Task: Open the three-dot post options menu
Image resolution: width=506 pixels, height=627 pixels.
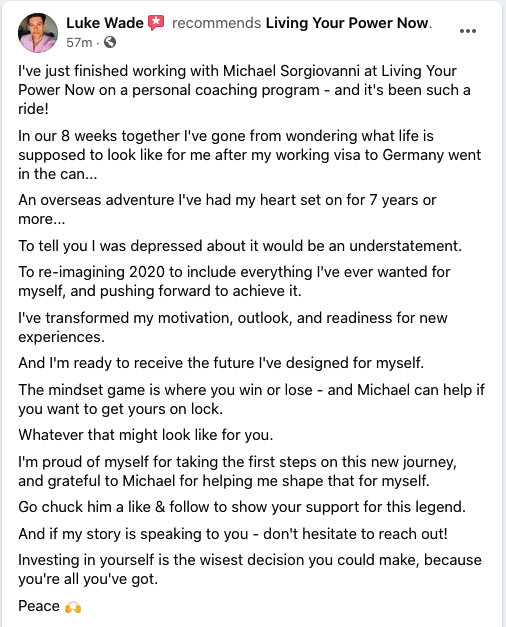Action: pyautogui.click(x=468, y=31)
